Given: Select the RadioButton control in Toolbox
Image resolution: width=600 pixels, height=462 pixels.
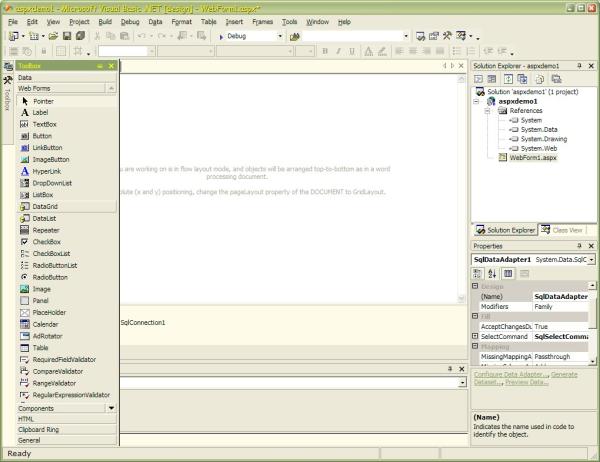Looking at the screenshot, I should (x=67, y=277).
